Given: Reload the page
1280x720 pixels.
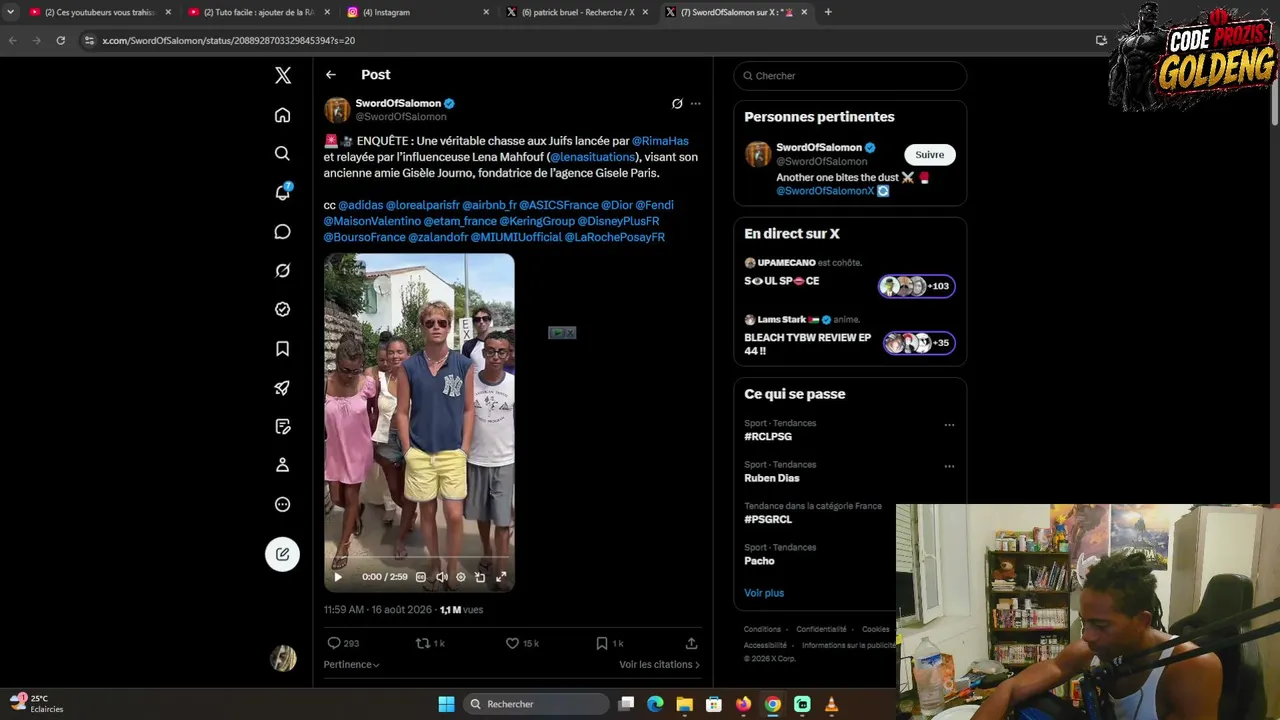Looking at the screenshot, I should point(61,40).
